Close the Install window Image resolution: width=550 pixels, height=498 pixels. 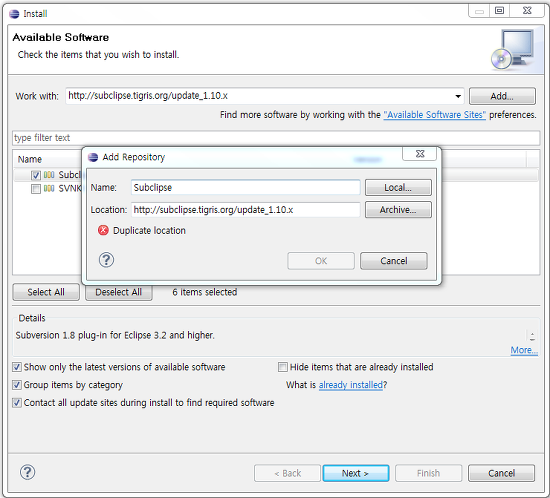(527, 11)
